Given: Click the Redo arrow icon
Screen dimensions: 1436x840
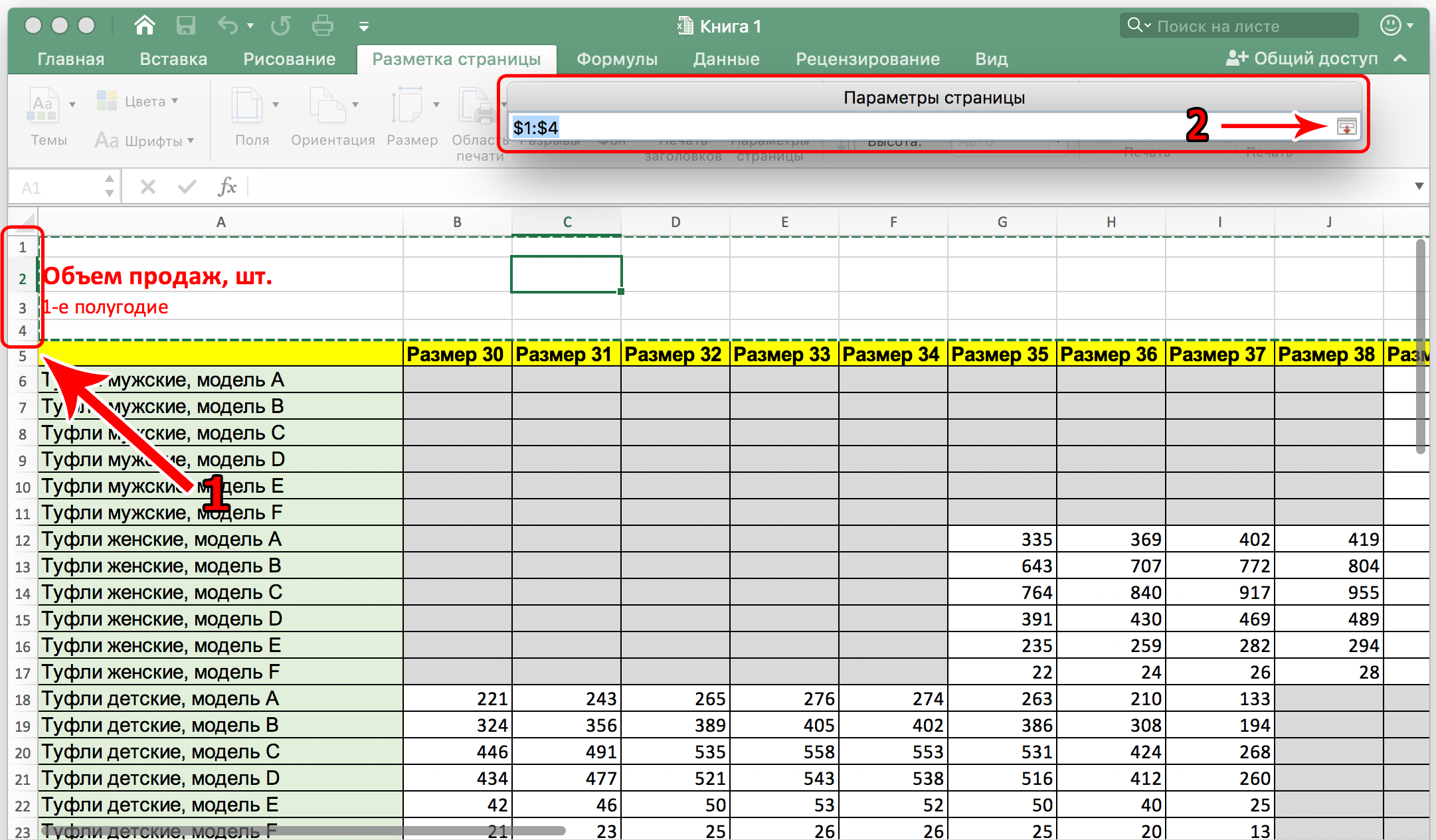Looking at the screenshot, I should click(x=280, y=26).
